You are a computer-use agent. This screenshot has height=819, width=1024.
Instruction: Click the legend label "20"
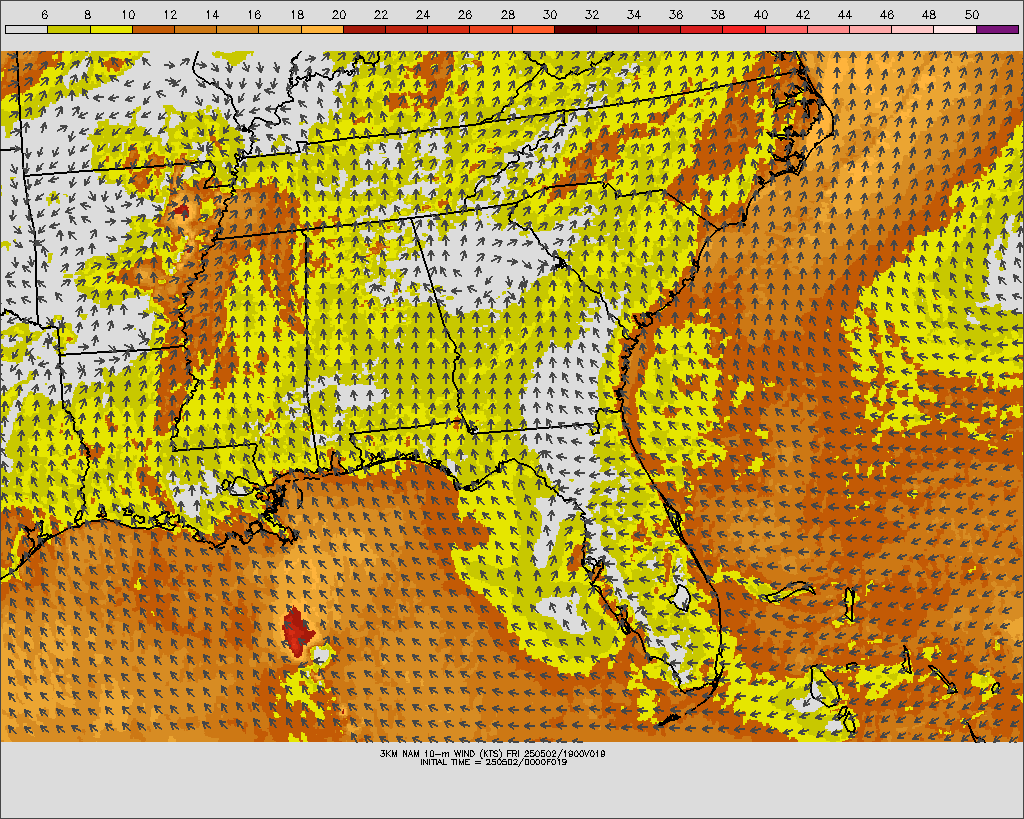tap(339, 14)
